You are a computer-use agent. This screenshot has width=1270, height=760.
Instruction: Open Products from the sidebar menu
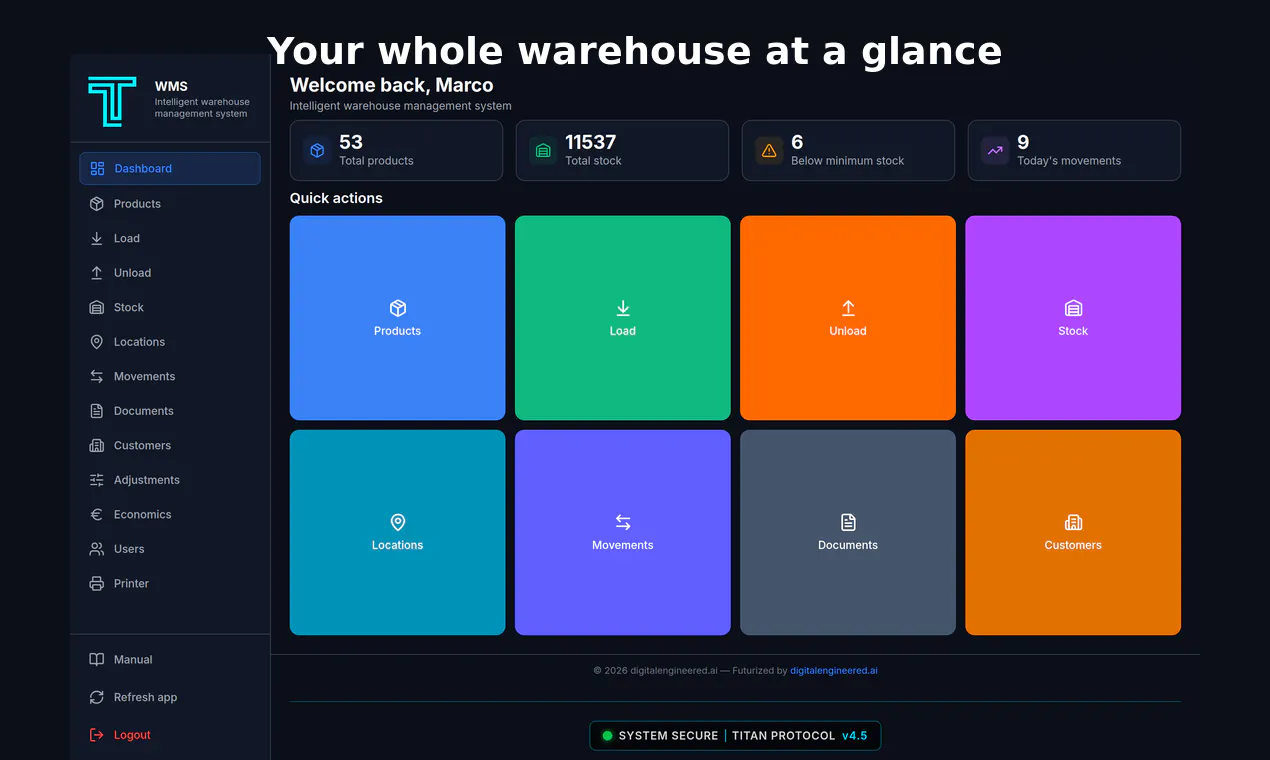tap(170, 204)
